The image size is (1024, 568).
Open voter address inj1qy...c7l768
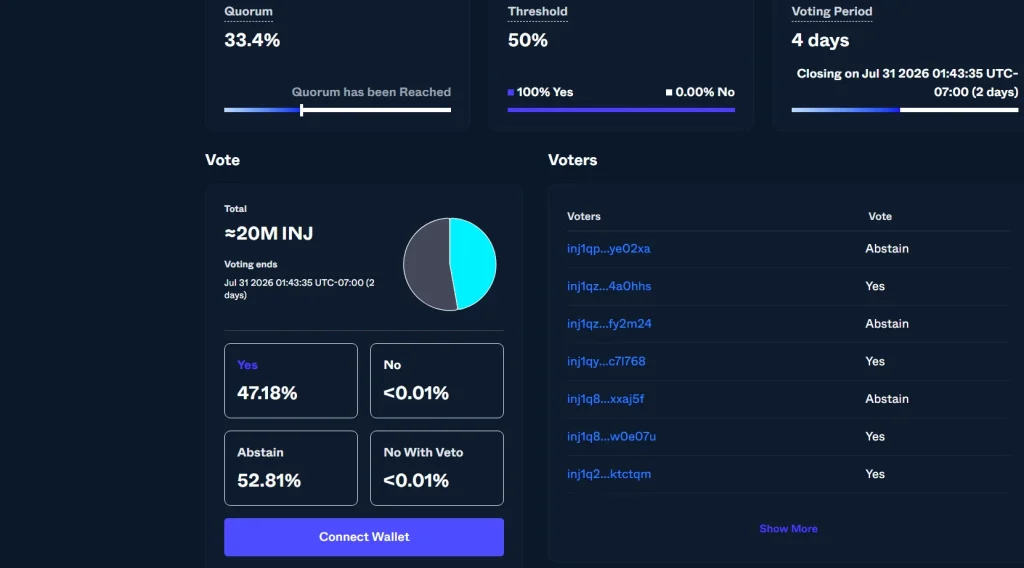(x=606, y=361)
